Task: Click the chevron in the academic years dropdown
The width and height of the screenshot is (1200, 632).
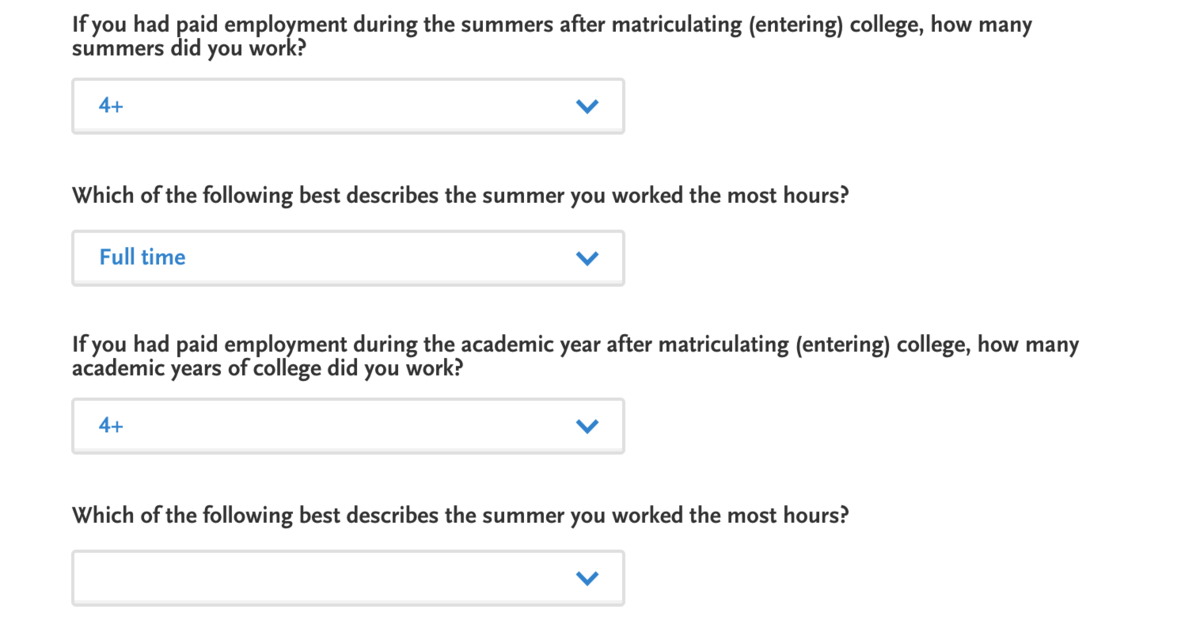Action: pyautogui.click(x=587, y=426)
